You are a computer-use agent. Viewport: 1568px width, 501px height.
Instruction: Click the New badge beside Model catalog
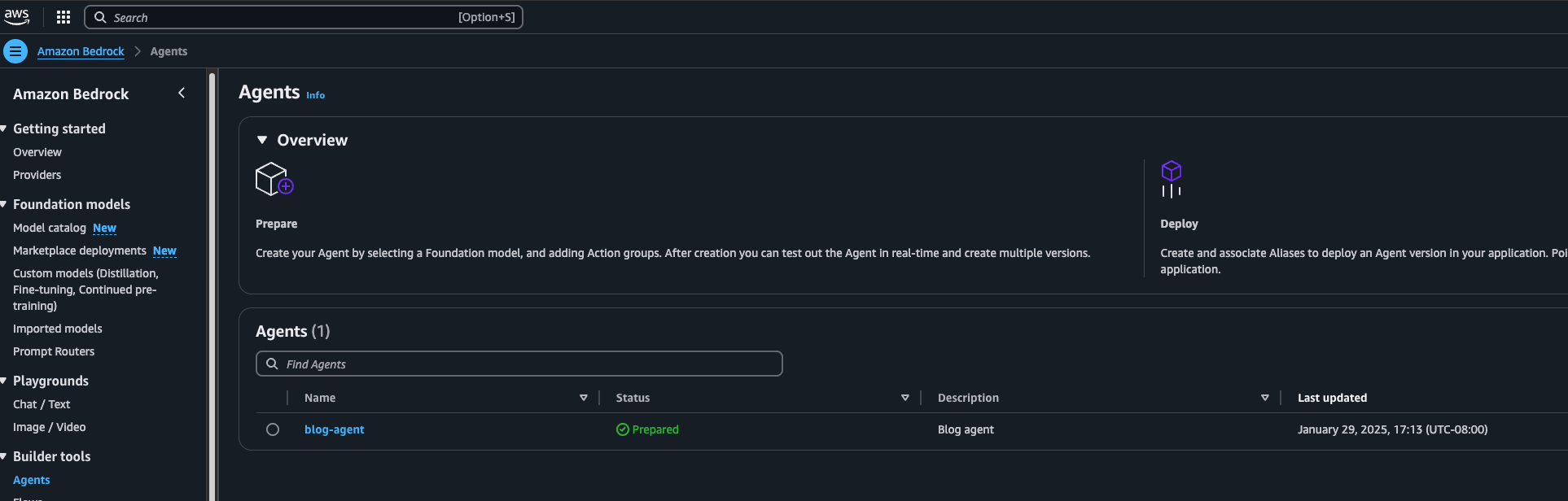[105, 228]
